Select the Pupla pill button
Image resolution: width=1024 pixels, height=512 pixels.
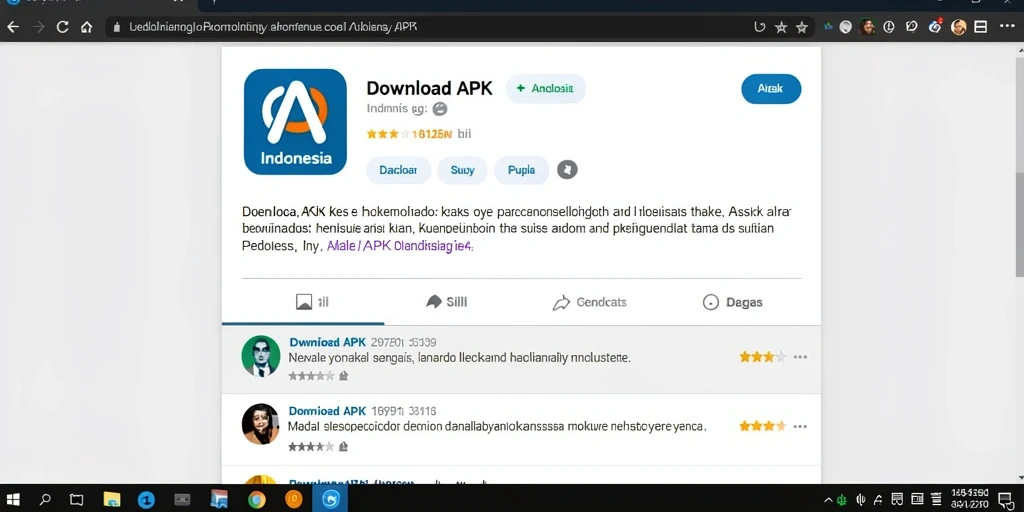(x=521, y=170)
